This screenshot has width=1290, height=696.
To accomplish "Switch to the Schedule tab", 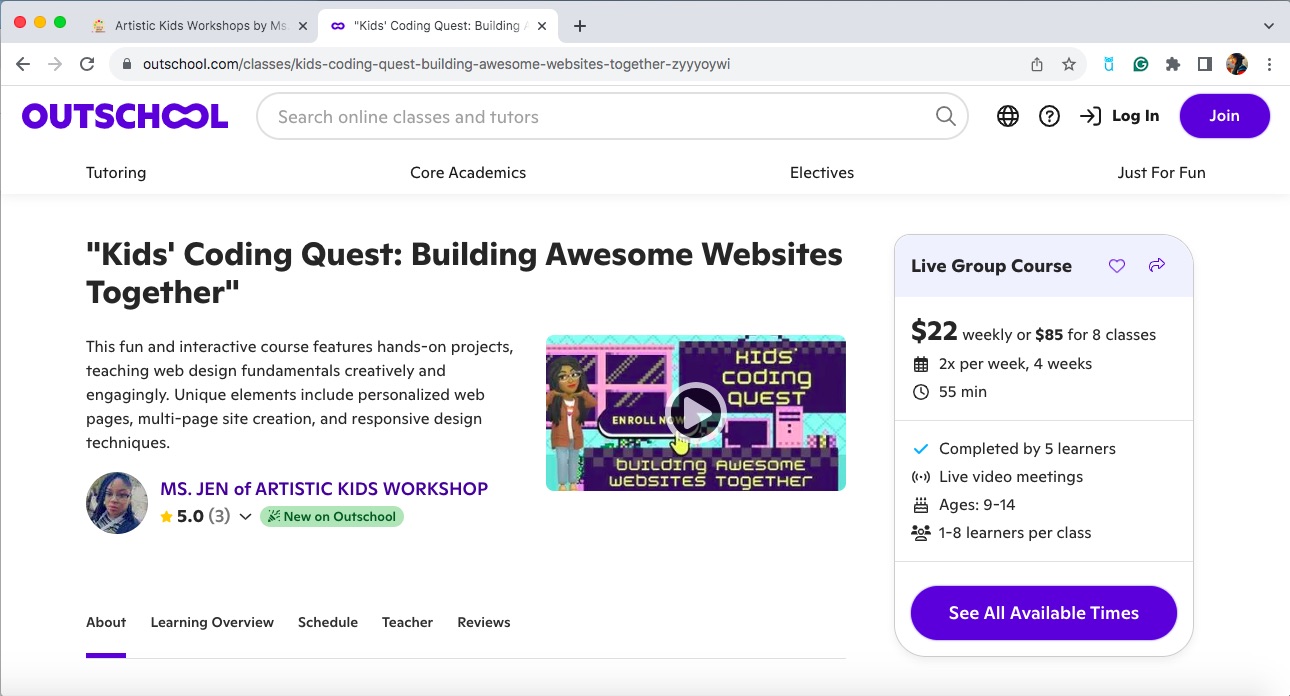I will [x=328, y=622].
